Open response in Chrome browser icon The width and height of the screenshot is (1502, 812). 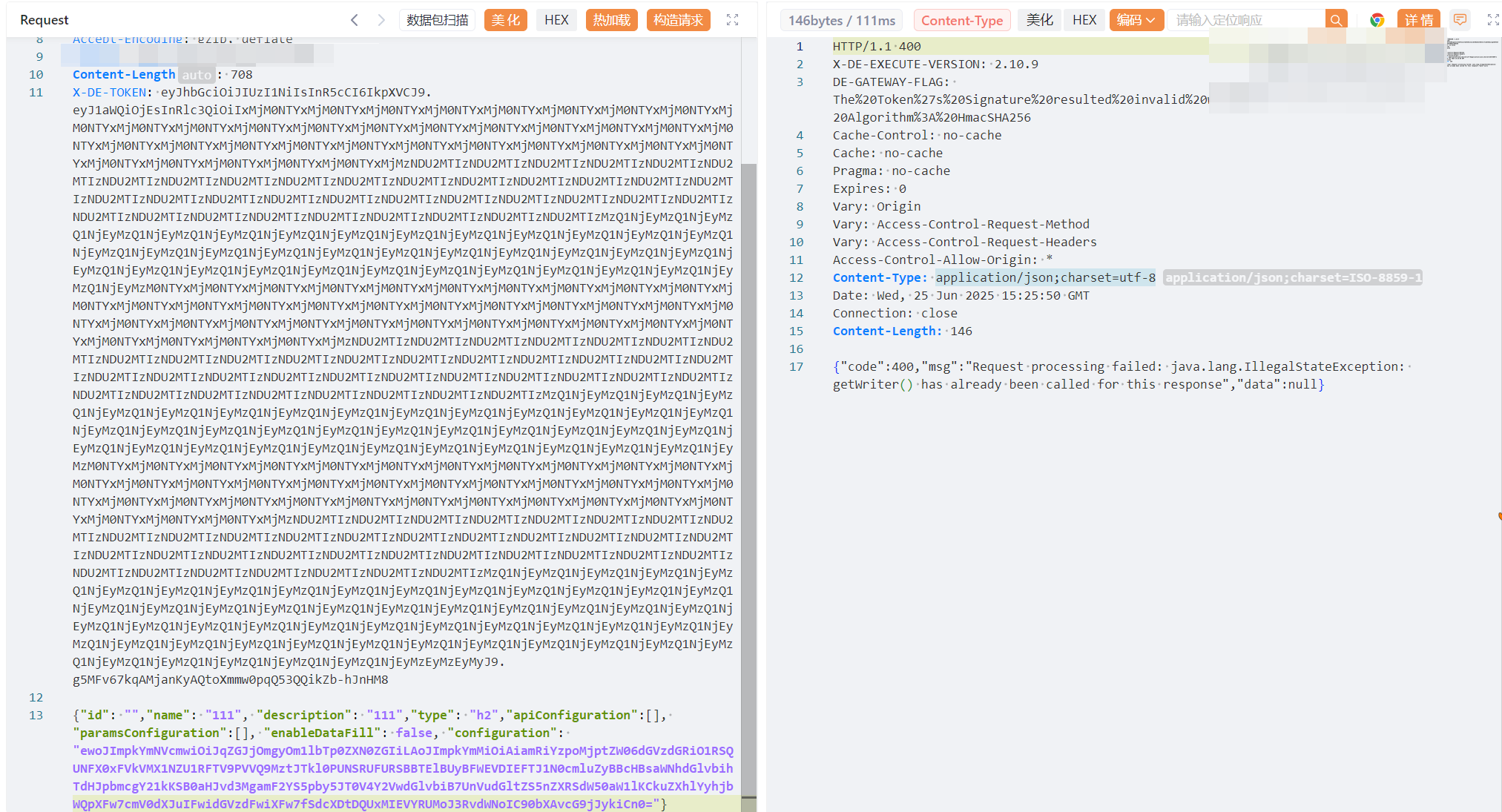tap(1377, 20)
